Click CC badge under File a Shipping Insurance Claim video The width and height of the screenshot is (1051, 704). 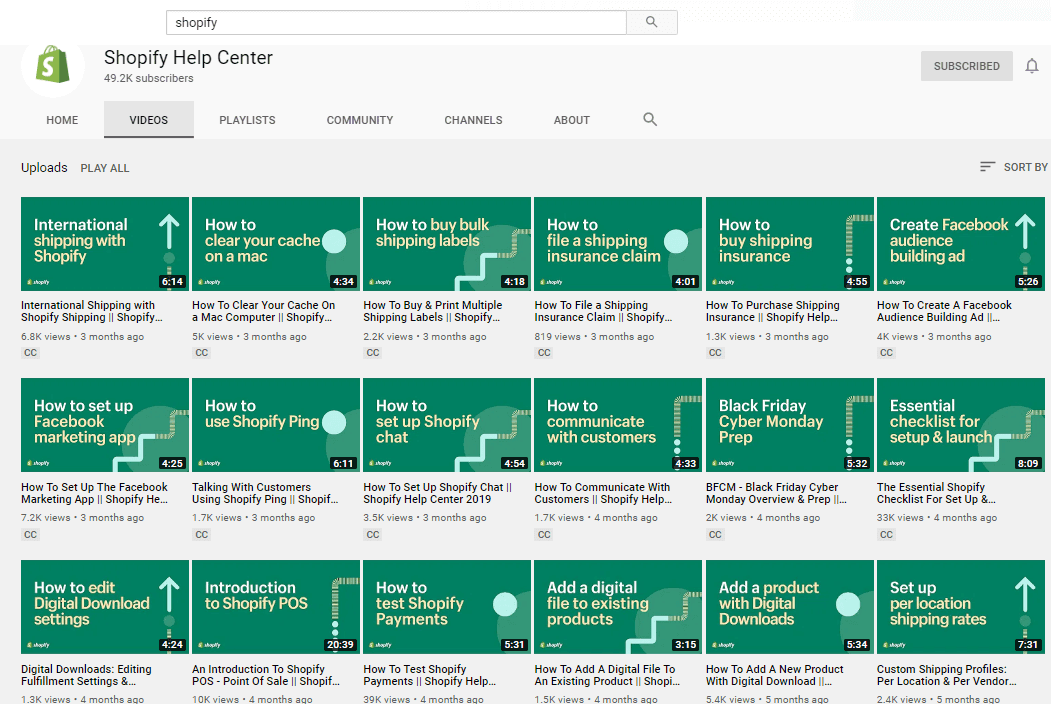pyautogui.click(x=544, y=353)
